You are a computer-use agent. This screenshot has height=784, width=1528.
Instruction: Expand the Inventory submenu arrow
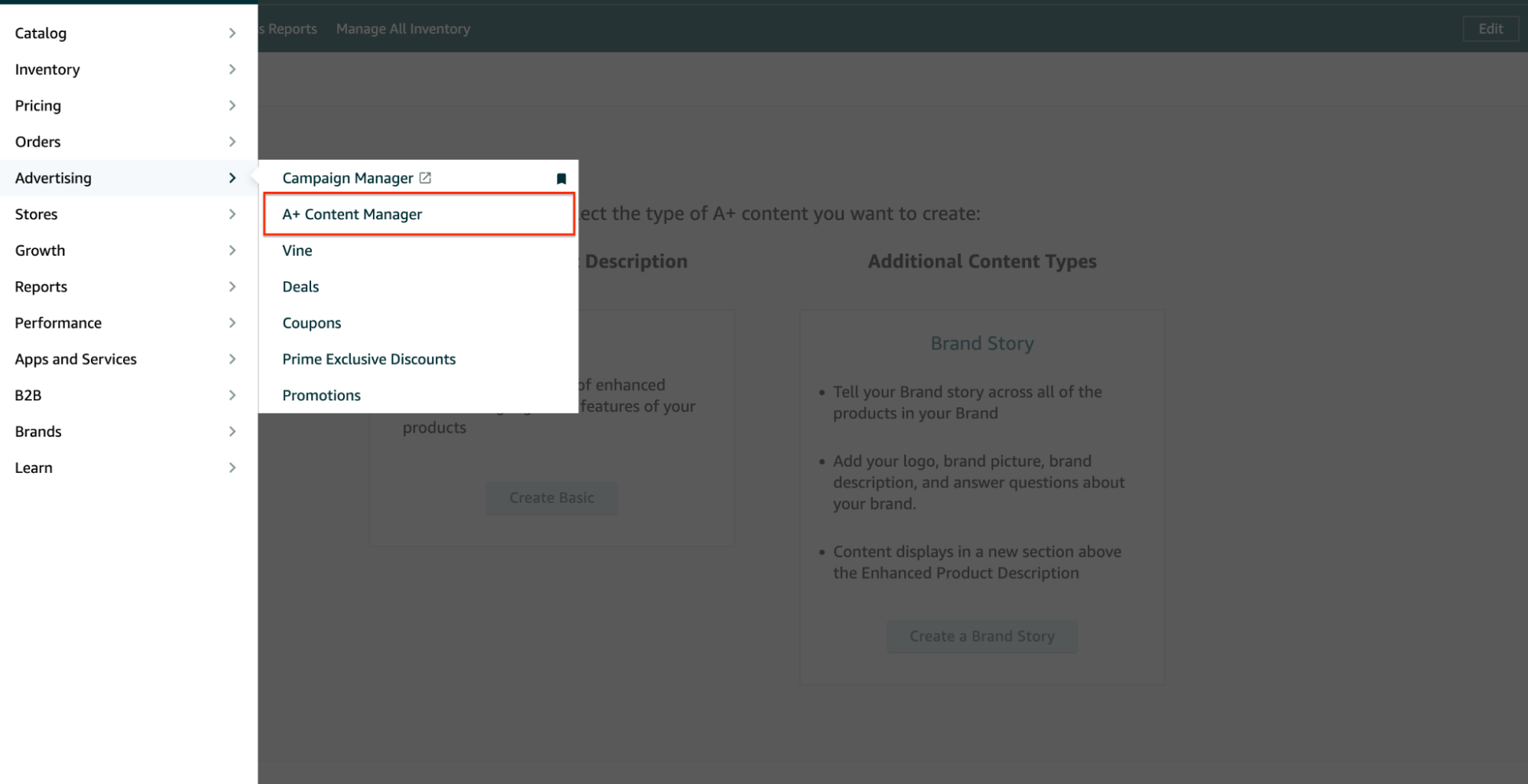pyautogui.click(x=232, y=70)
